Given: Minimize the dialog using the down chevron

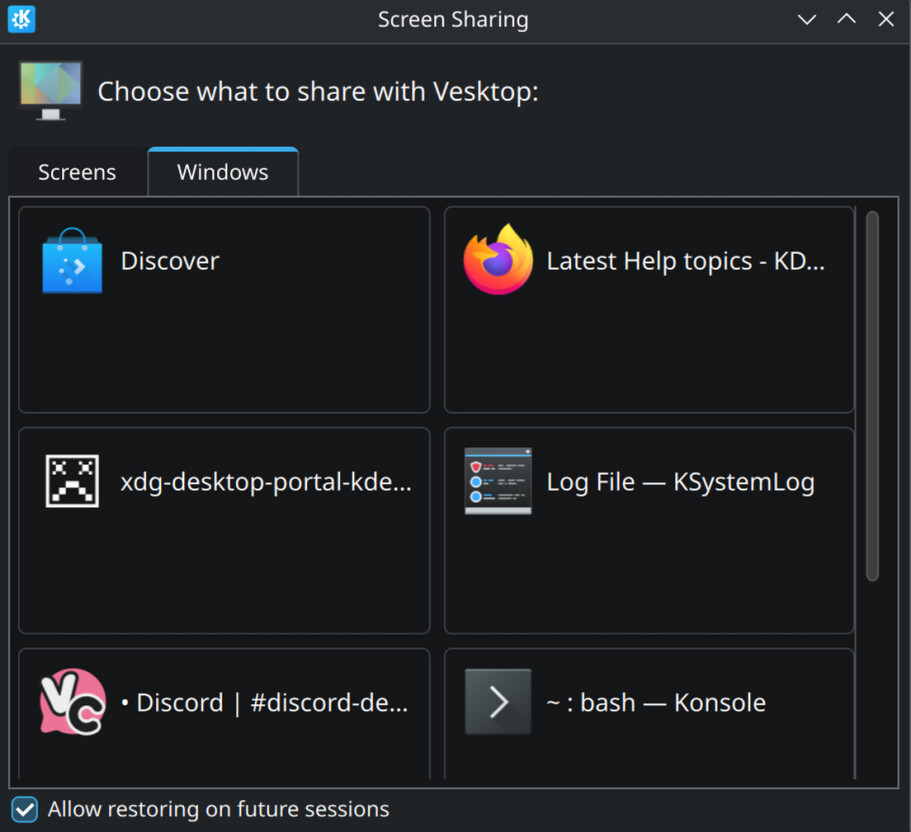Looking at the screenshot, I should [807, 20].
